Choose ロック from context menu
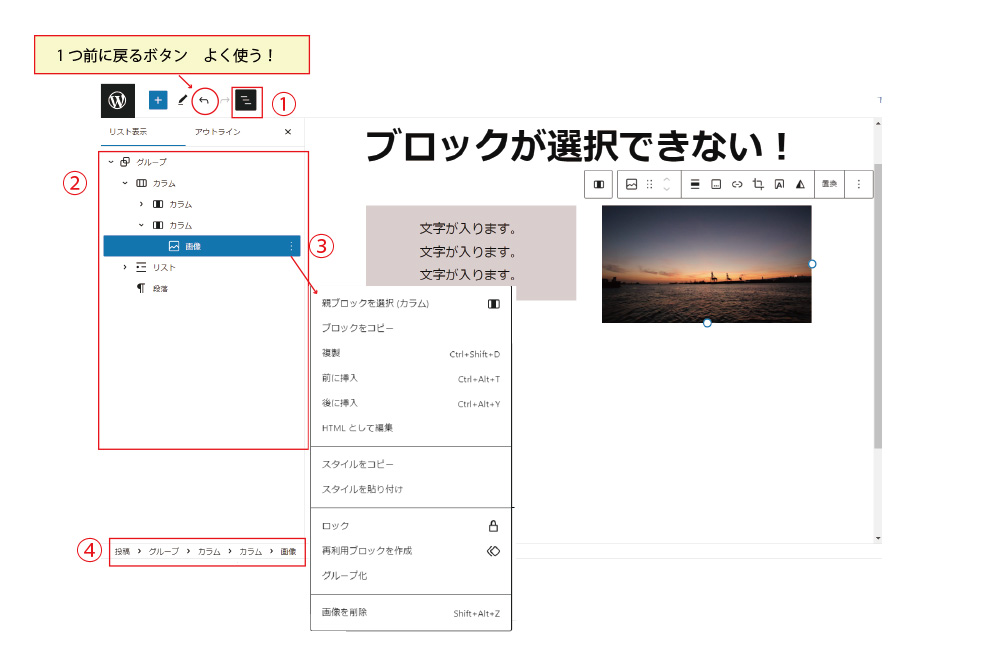 tap(411, 526)
